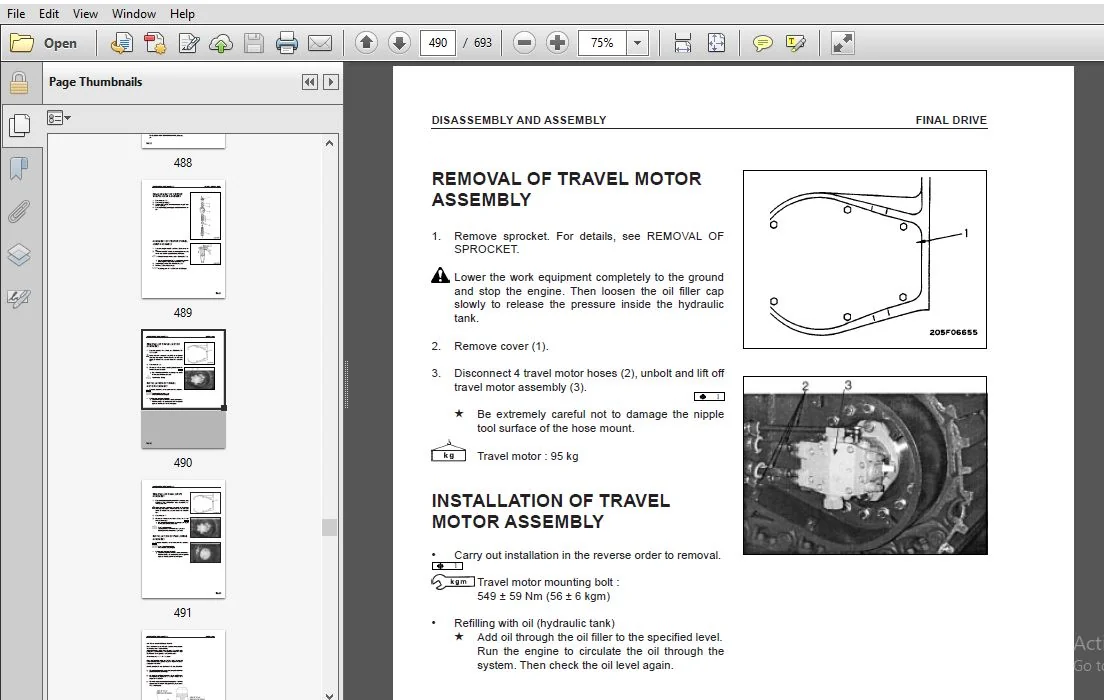Click the zoom out minus button
1104x700 pixels.
[524, 43]
